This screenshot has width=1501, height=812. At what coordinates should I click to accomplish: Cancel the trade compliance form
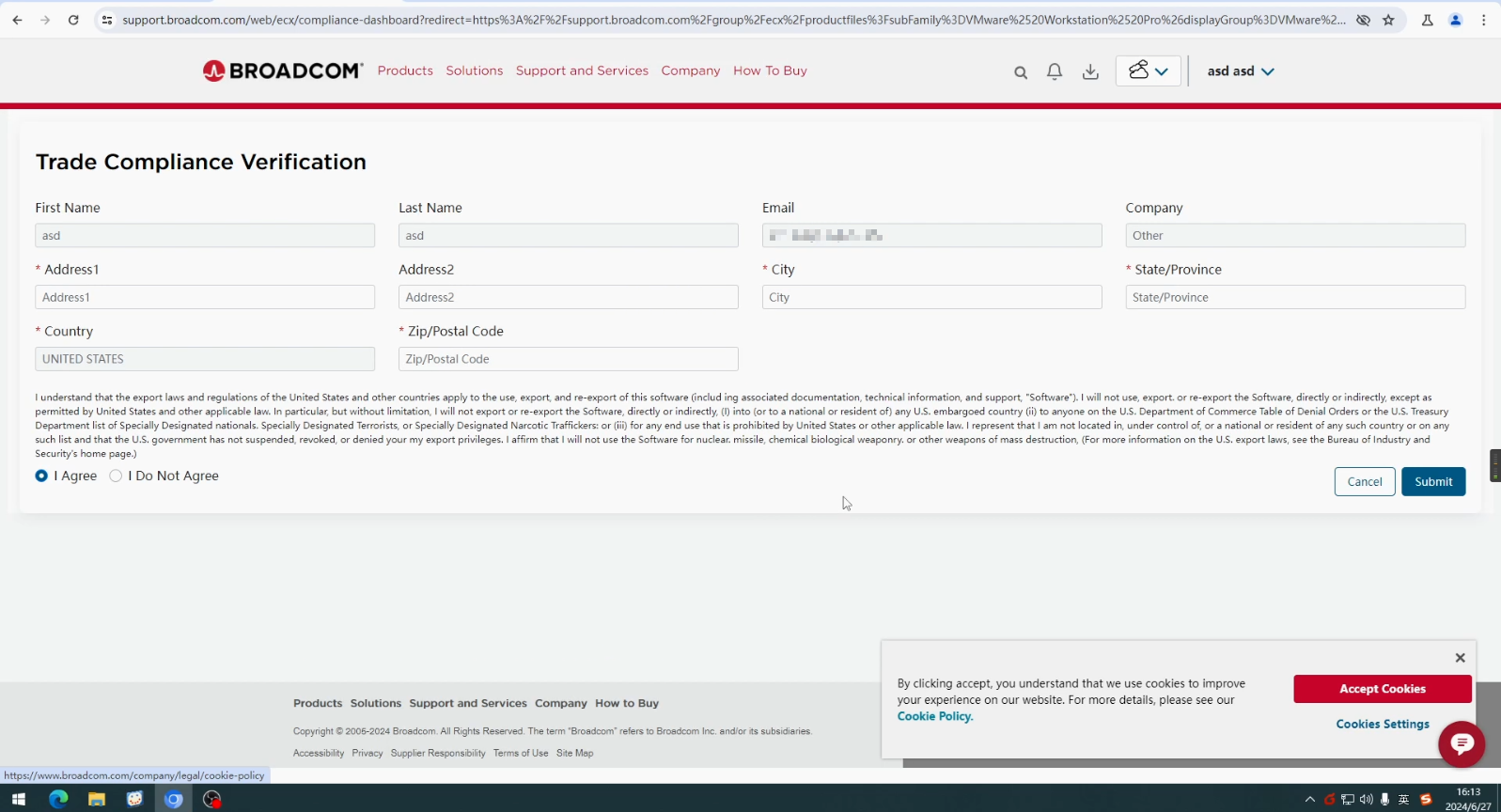pyautogui.click(x=1365, y=481)
